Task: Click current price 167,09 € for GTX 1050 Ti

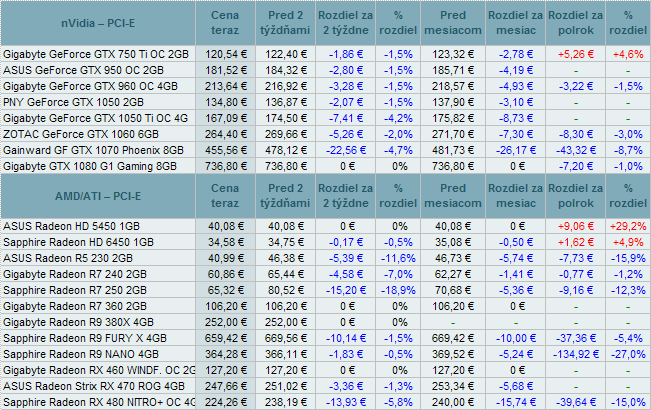Action: [x=225, y=118]
